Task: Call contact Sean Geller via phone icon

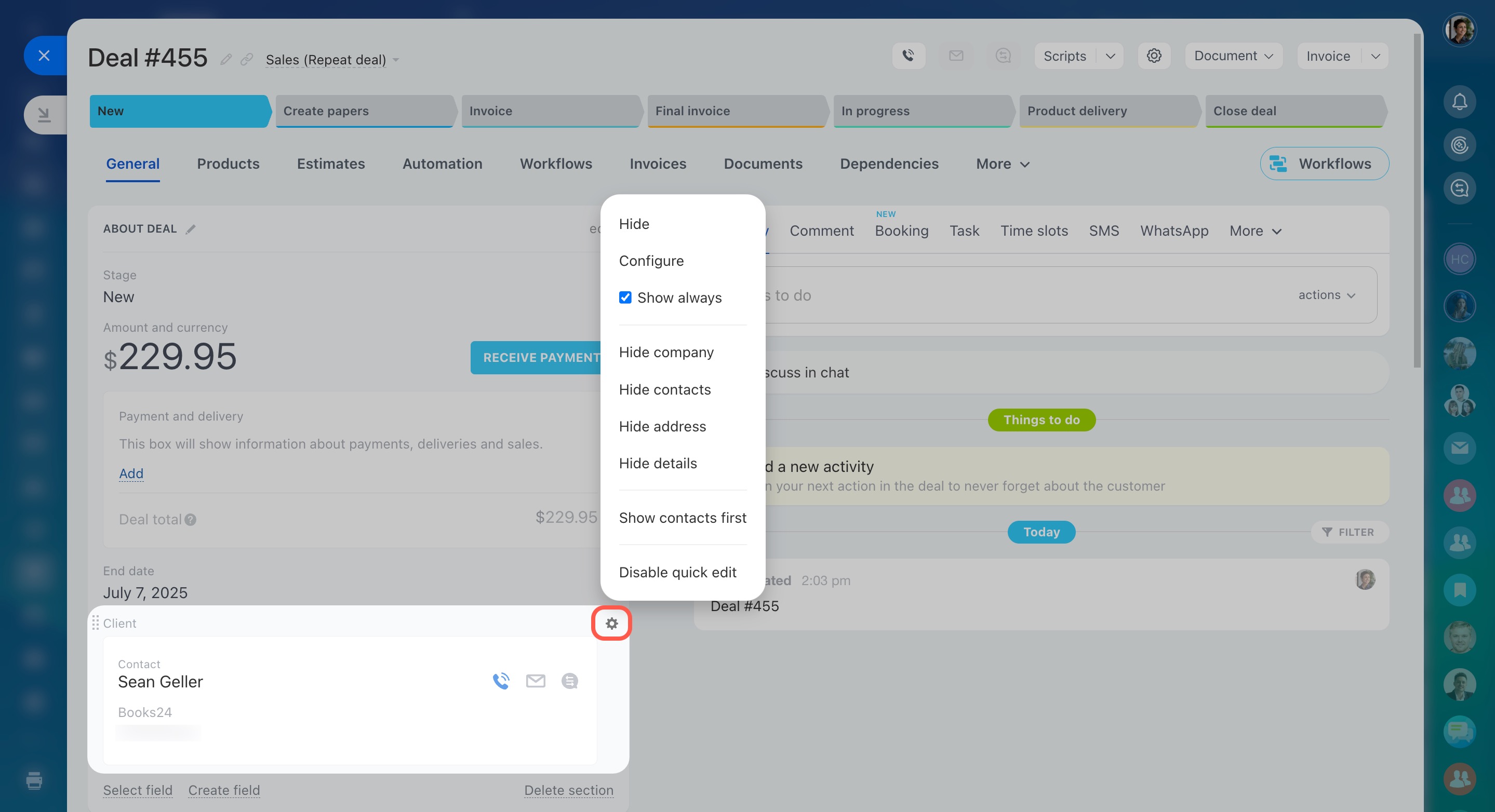Action: point(501,681)
